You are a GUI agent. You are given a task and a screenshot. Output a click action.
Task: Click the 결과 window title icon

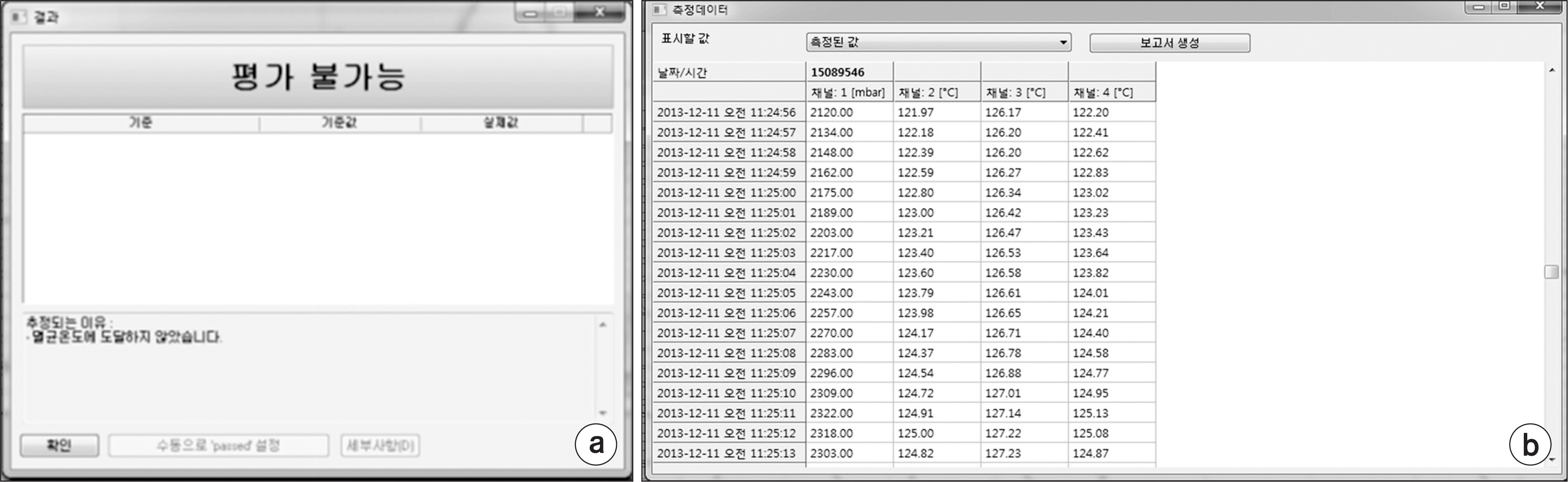pyautogui.click(x=19, y=16)
